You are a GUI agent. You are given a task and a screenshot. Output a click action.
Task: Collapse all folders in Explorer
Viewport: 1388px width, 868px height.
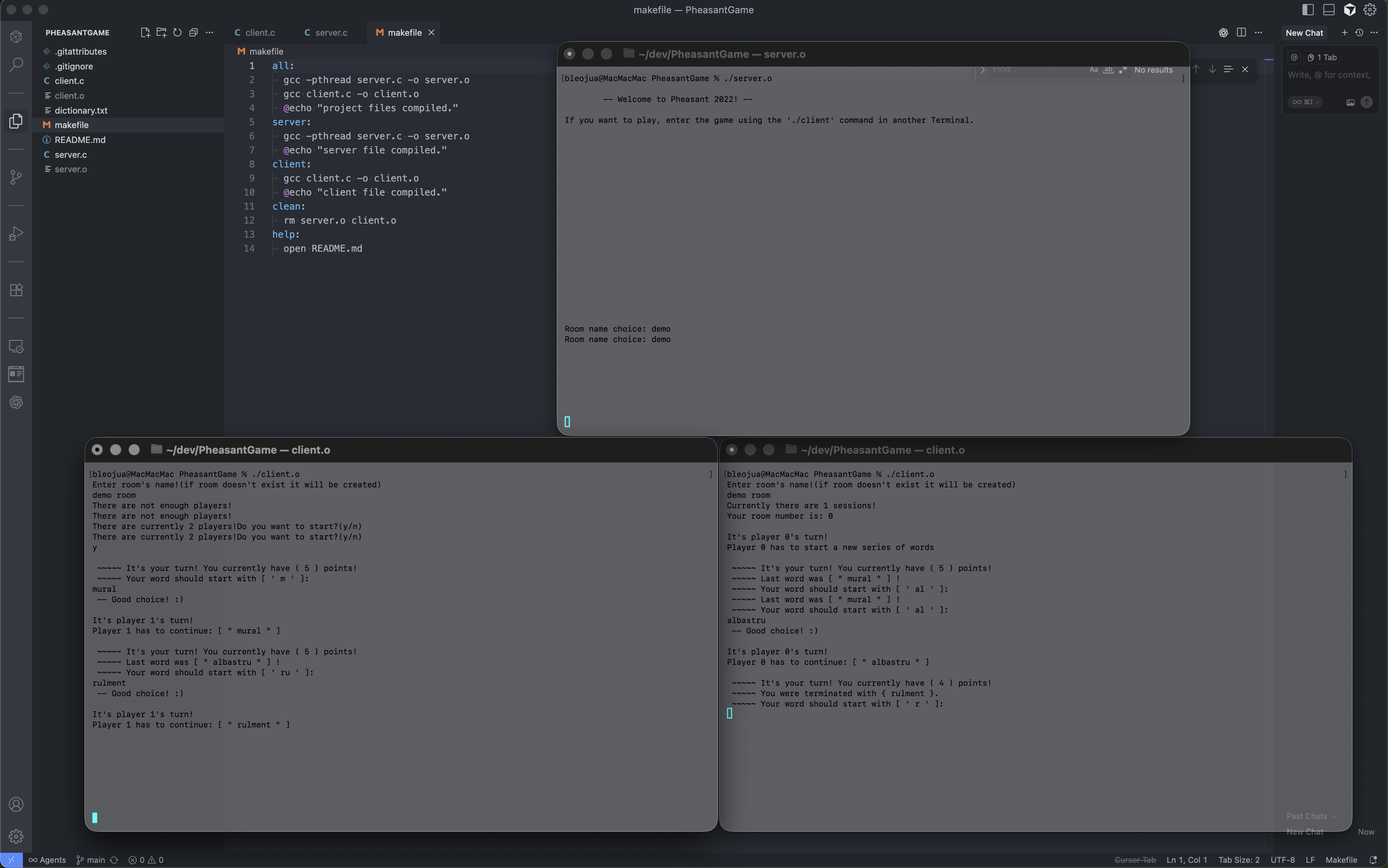click(x=194, y=33)
